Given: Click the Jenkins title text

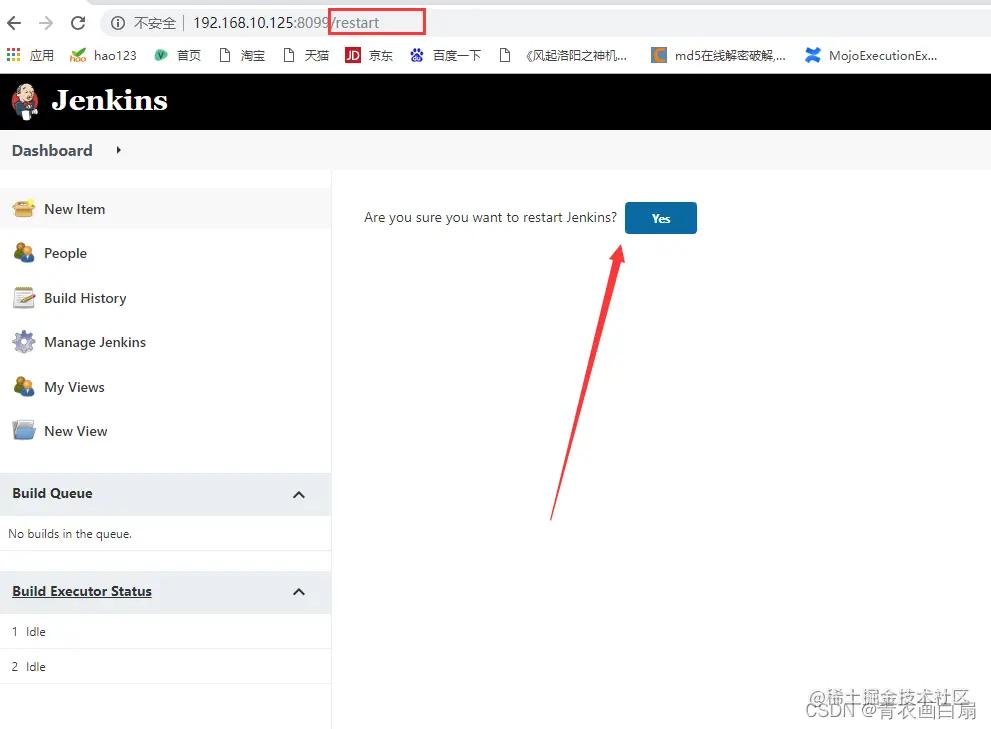Looking at the screenshot, I should click(110, 101).
